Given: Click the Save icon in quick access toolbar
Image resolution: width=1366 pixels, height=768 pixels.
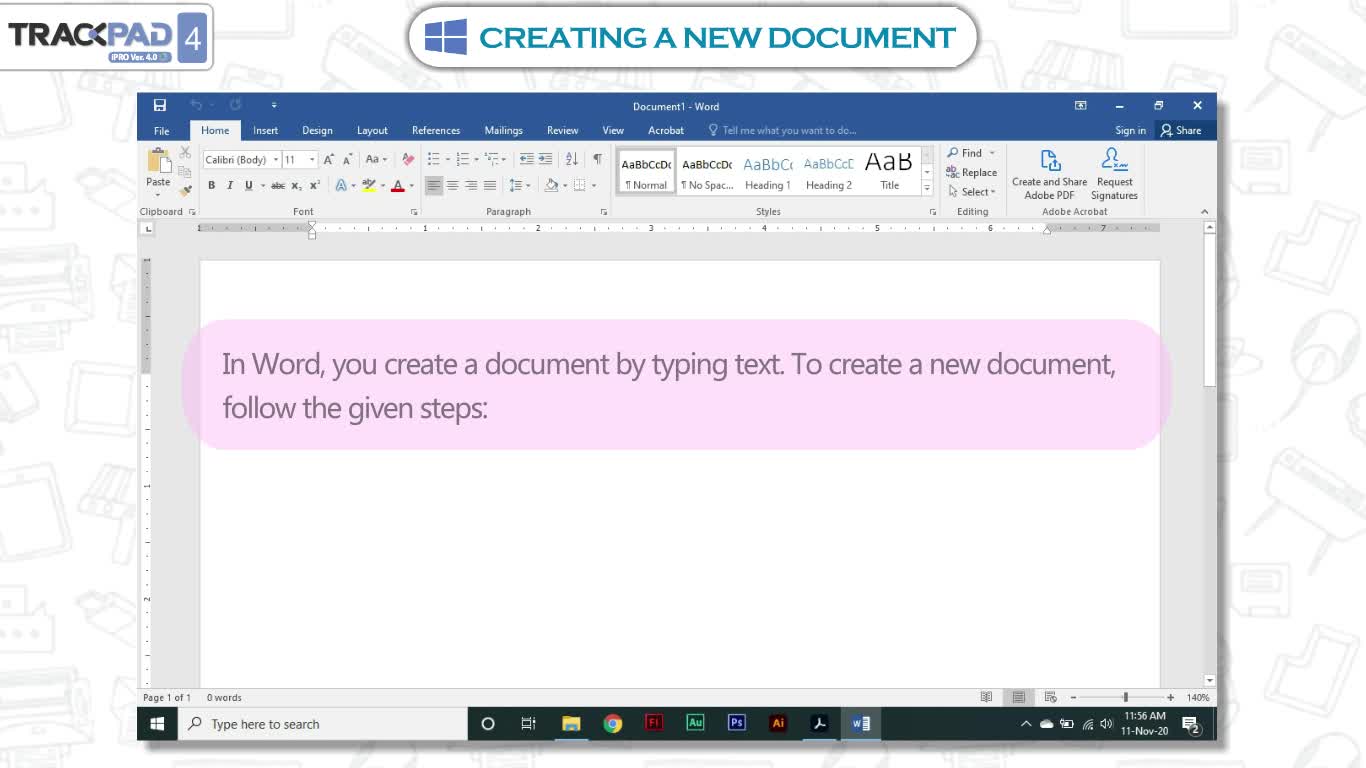Looking at the screenshot, I should coord(160,105).
